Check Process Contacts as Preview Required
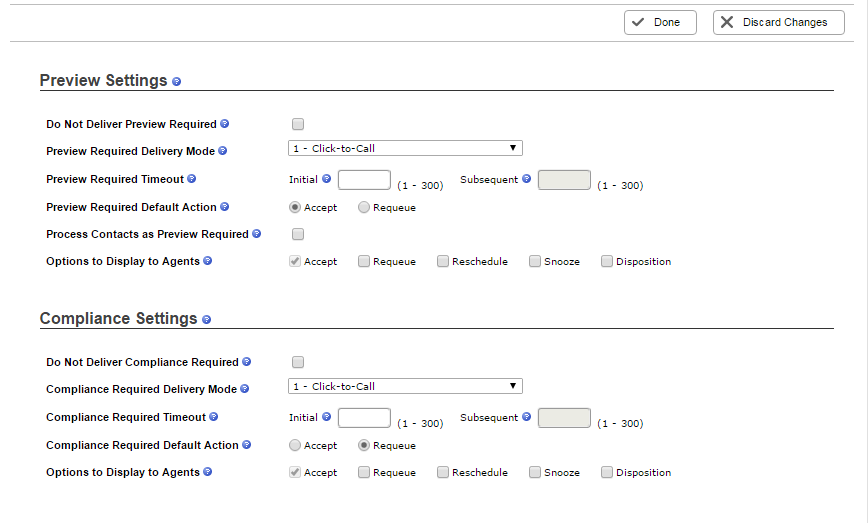Viewport: 868px width, 523px height. tap(298, 234)
